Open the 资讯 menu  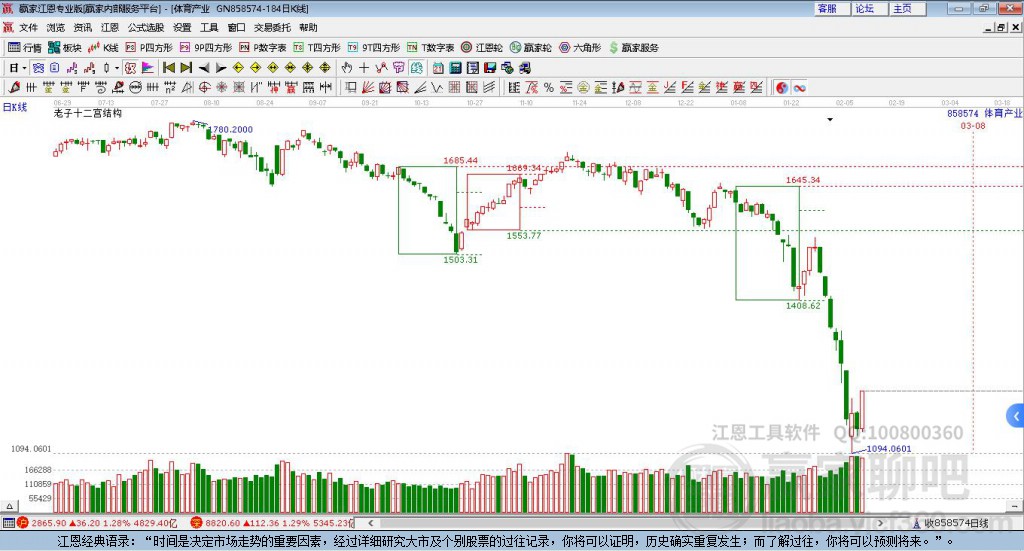point(83,27)
